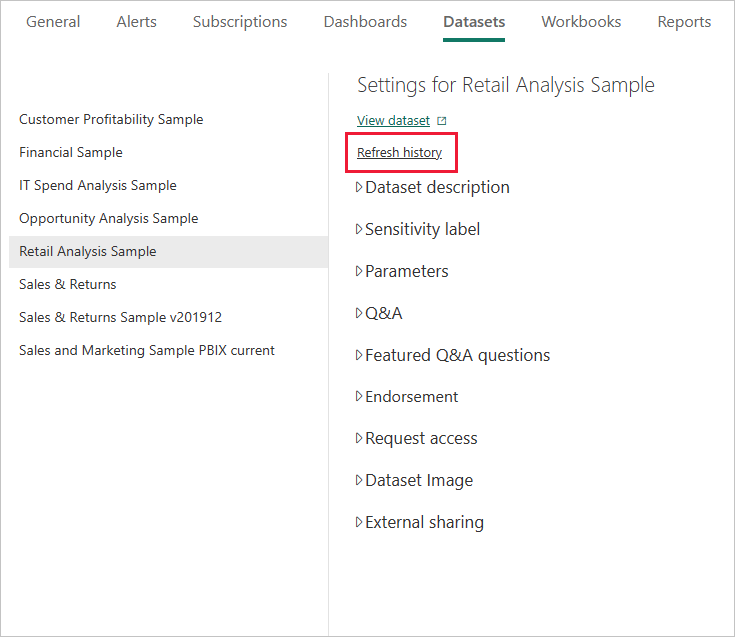The width and height of the screenshot is (735, 637).
Task: Select the Financial Sample dataset
Action: [x=71, y=152]
